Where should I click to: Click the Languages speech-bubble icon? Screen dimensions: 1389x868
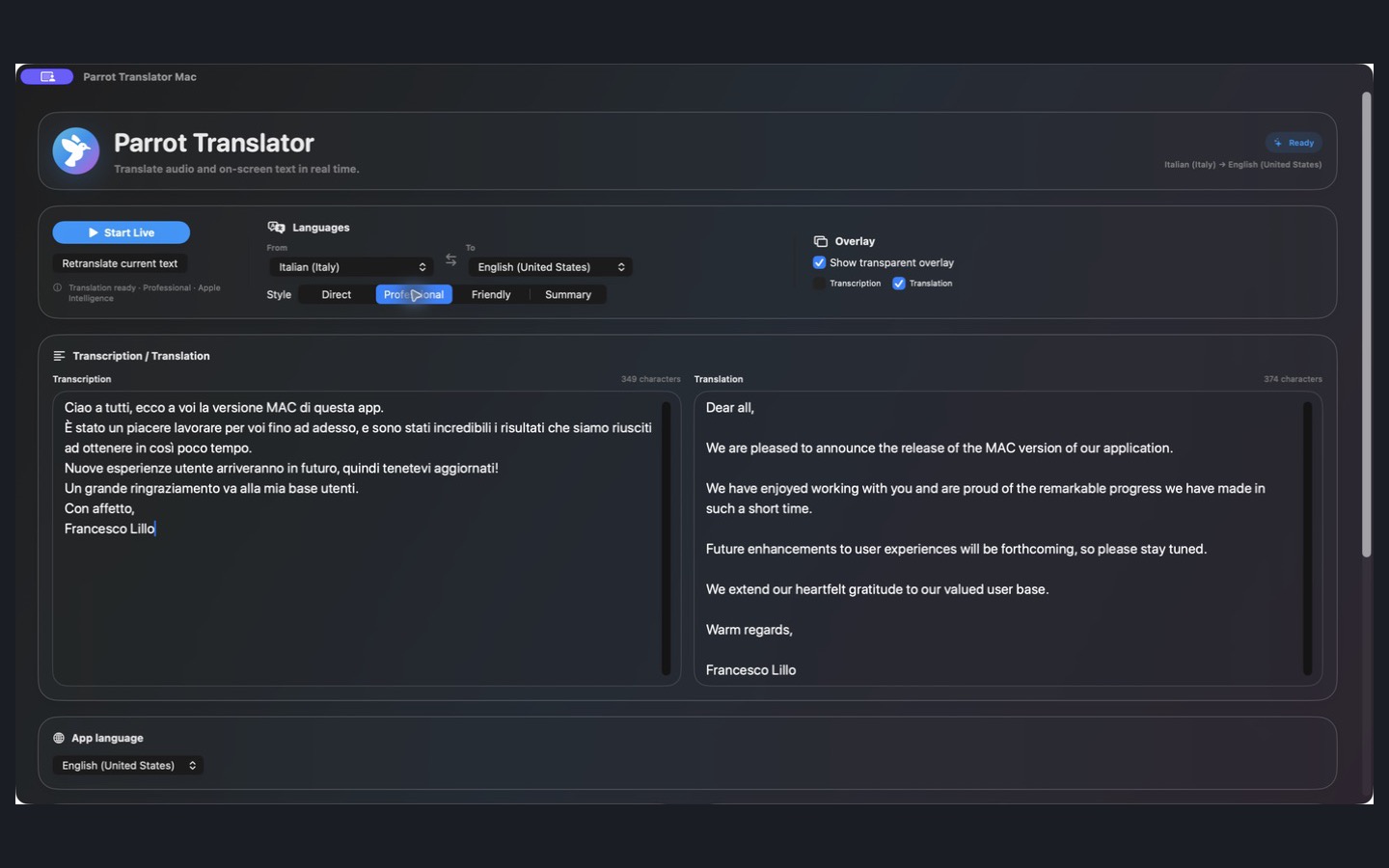[x=277, y=228]
